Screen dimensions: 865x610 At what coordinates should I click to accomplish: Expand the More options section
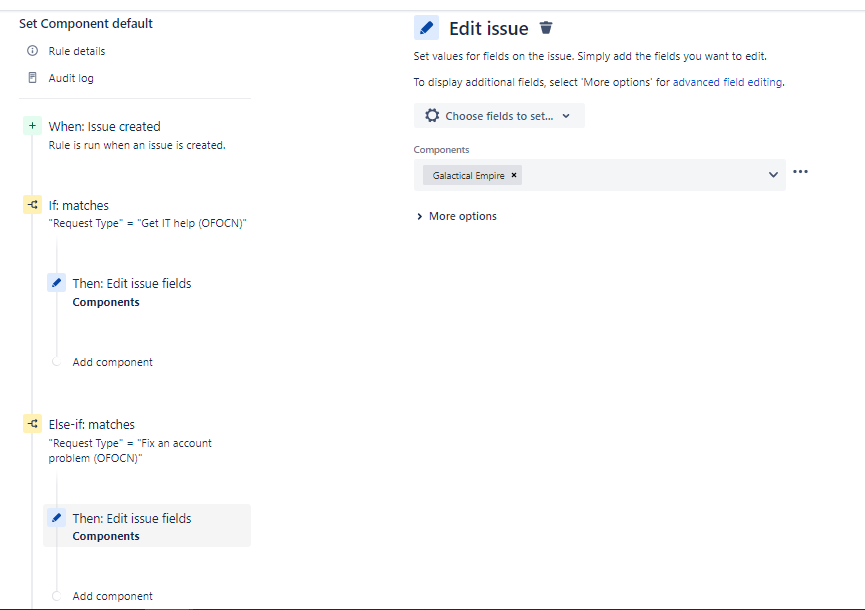pyautogui.click(x=456, y=216)
